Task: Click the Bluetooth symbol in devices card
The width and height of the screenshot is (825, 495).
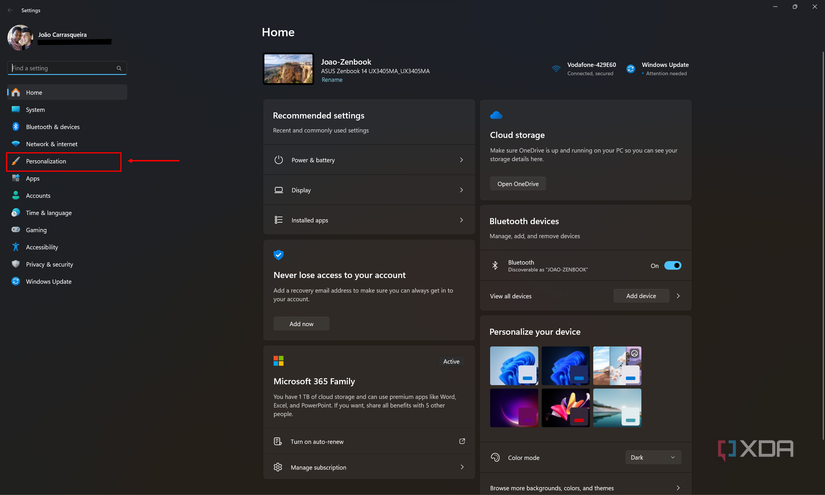Action: (x=495, y=265)
